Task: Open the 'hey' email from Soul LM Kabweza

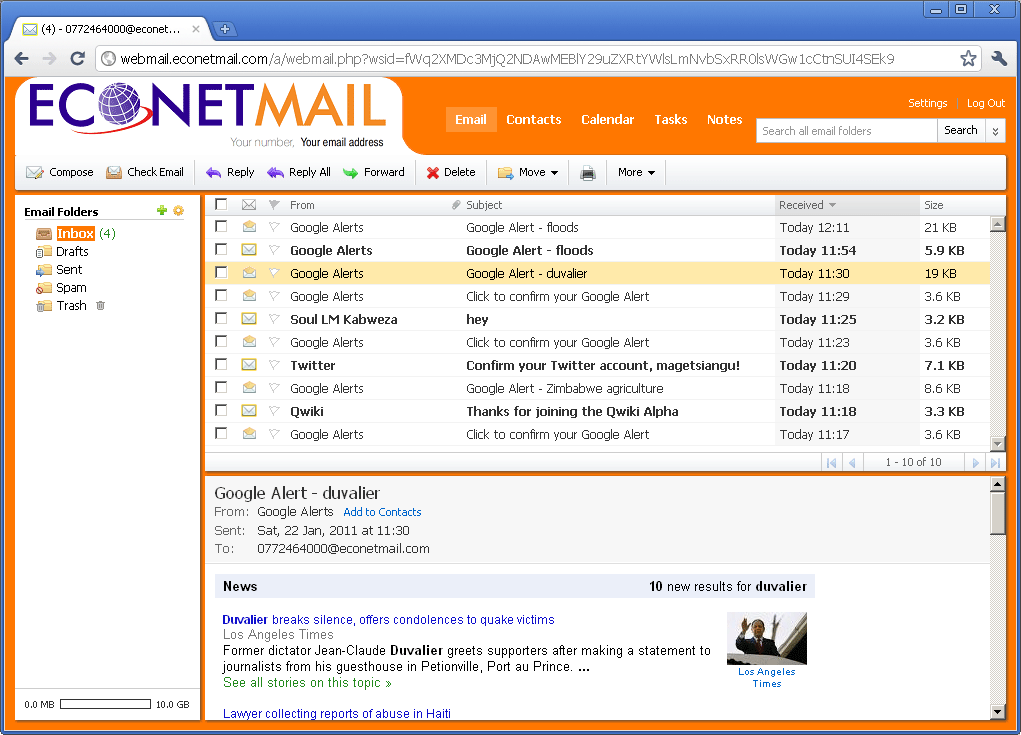Action: (x=597, y=319)
